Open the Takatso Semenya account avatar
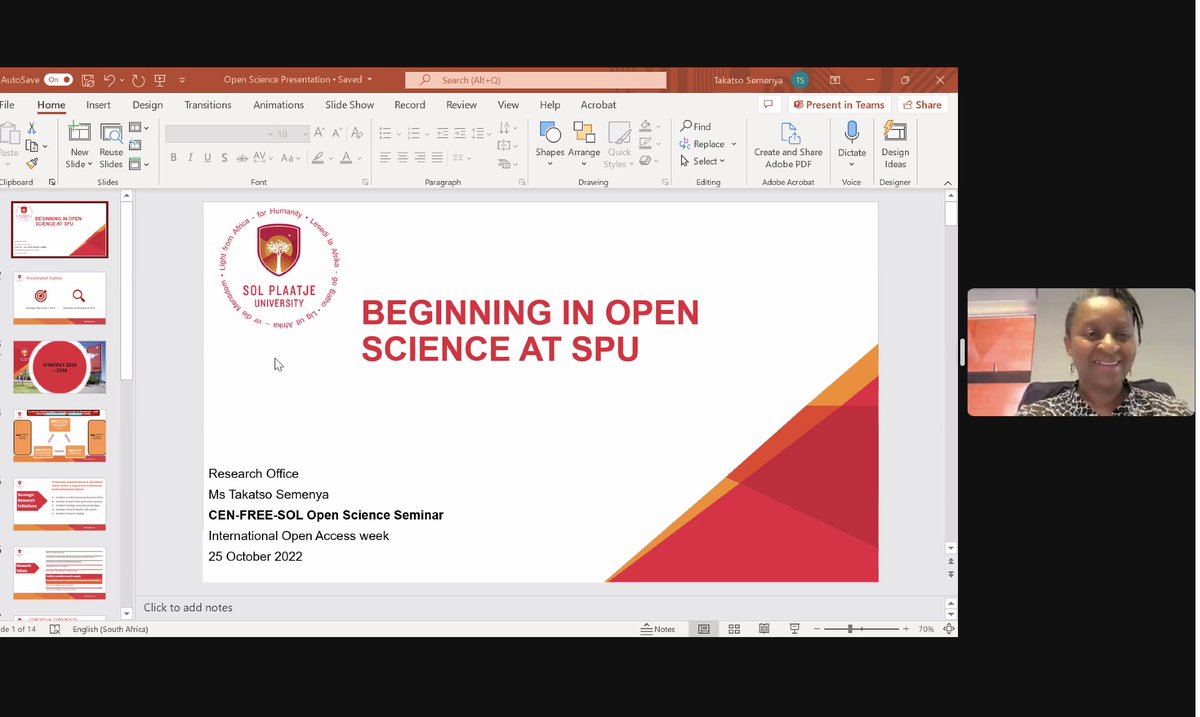The height and width of the screenshot is (717, 1200). pos(800,80)
